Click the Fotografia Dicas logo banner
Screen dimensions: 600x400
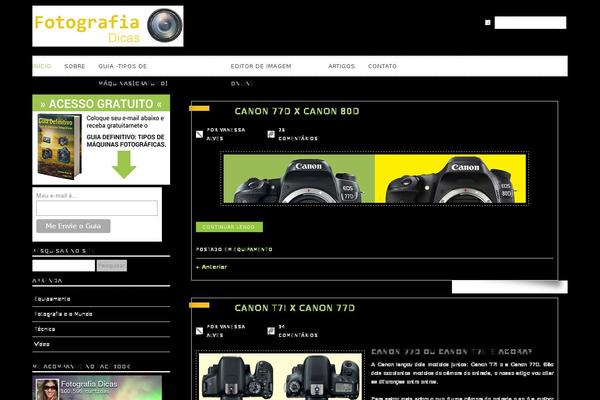pos(108,26)
